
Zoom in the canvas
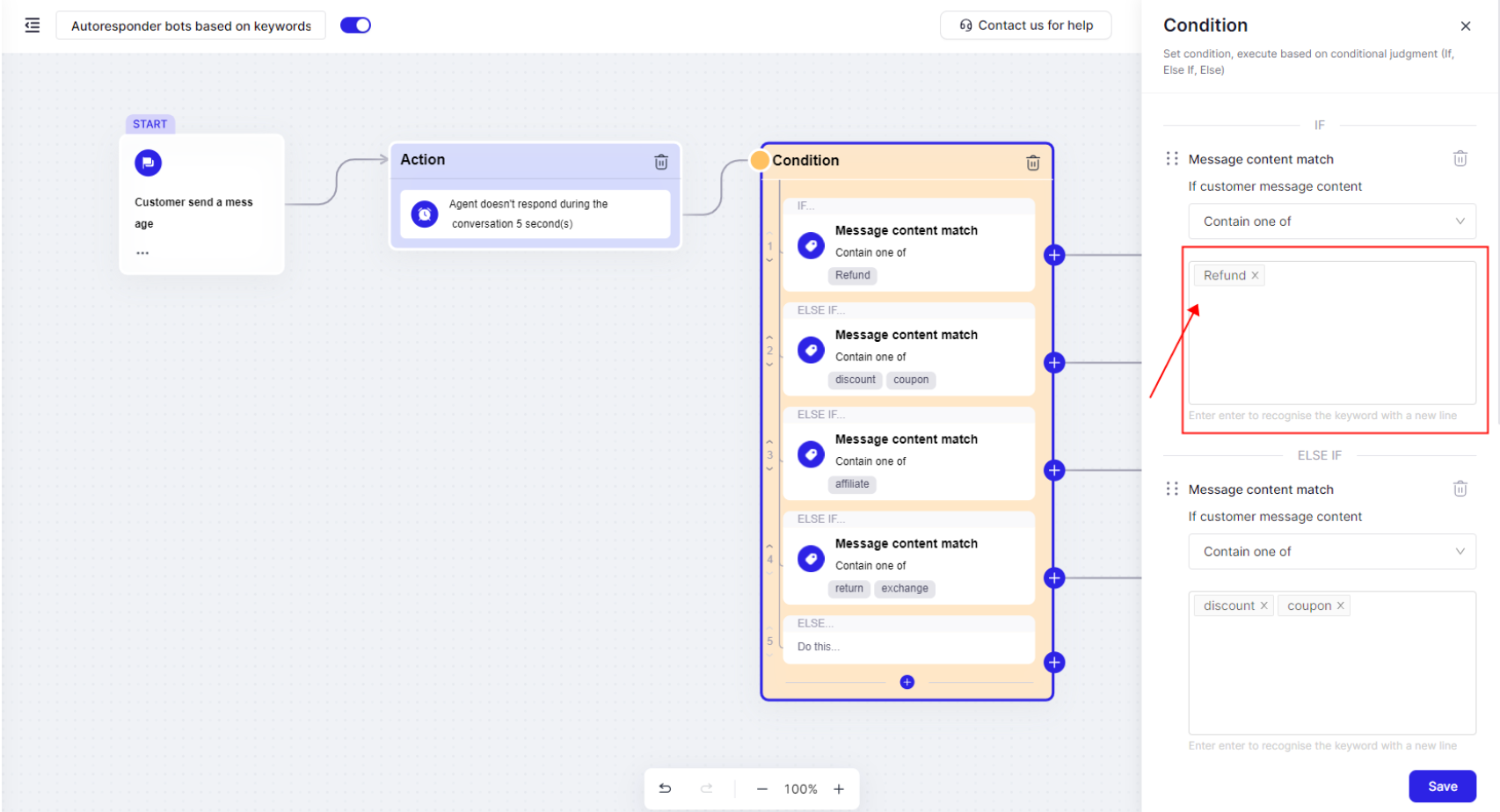839,789
